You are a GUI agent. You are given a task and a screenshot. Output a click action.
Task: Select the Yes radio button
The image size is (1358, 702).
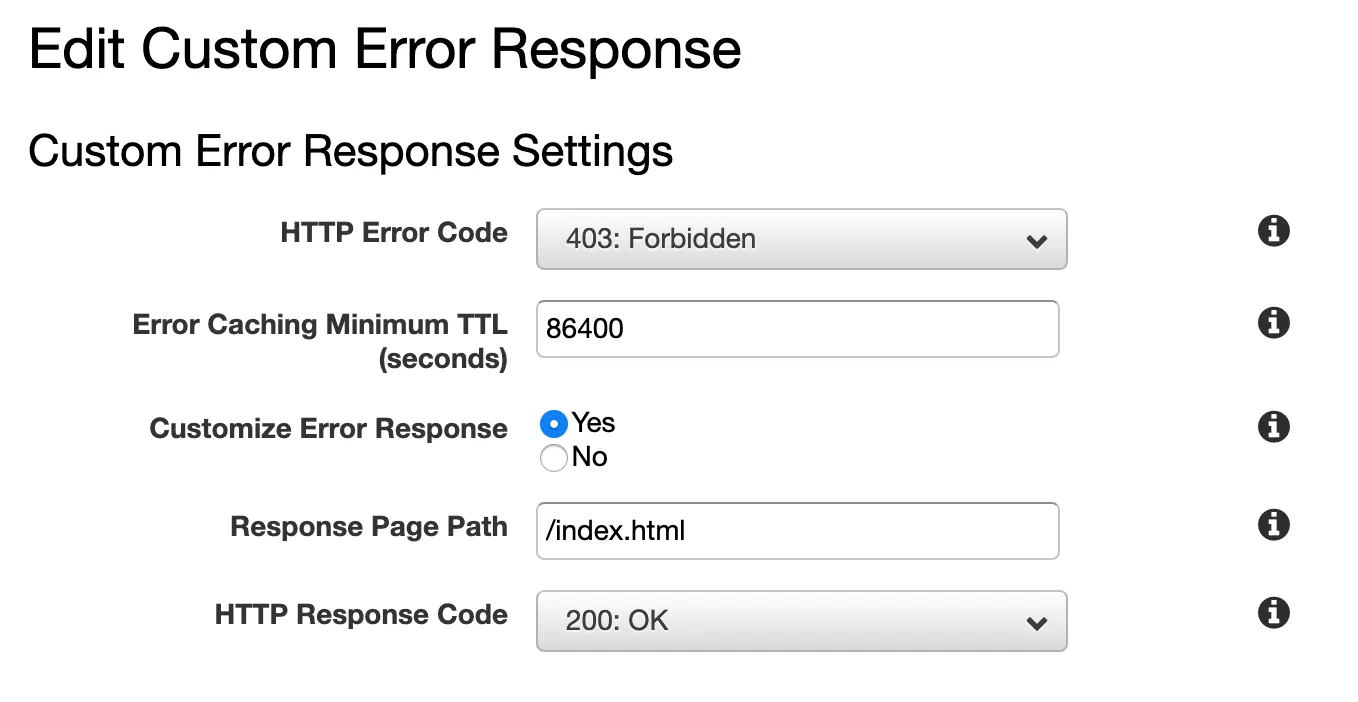tap(553, 424)
